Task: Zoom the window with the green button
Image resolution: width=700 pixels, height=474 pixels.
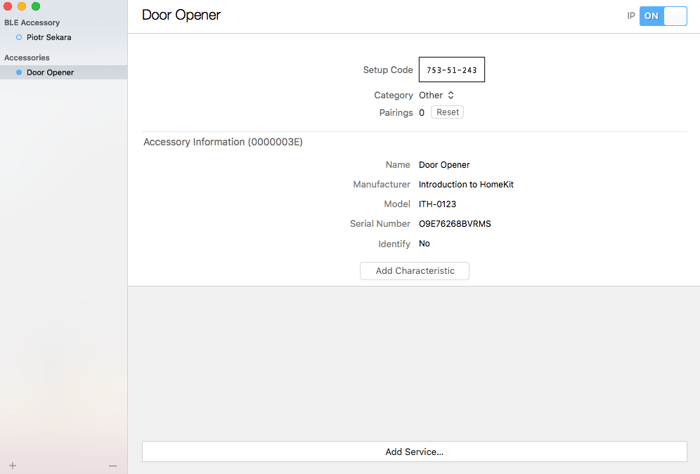Action: coord(36,6)
